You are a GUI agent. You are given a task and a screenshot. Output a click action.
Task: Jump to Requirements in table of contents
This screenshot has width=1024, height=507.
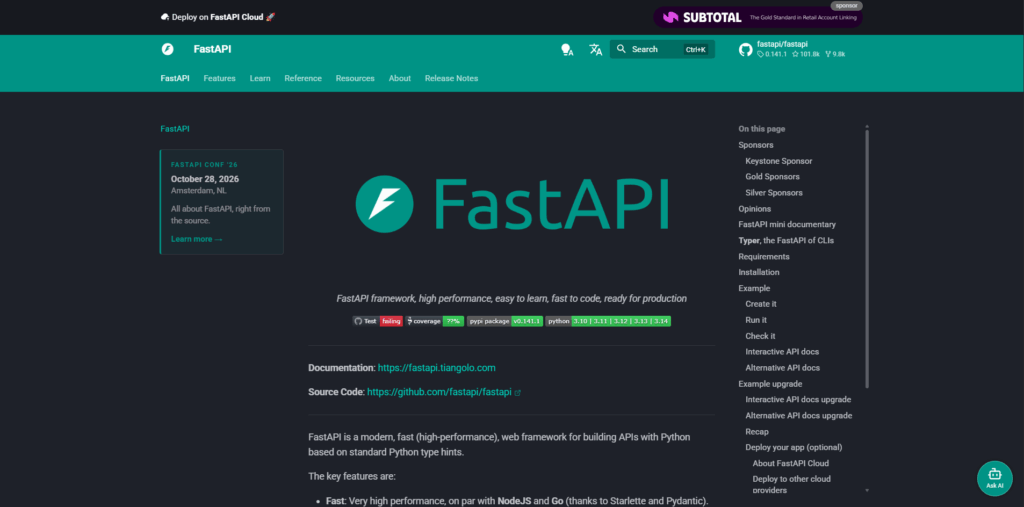(x=764, y=257)
